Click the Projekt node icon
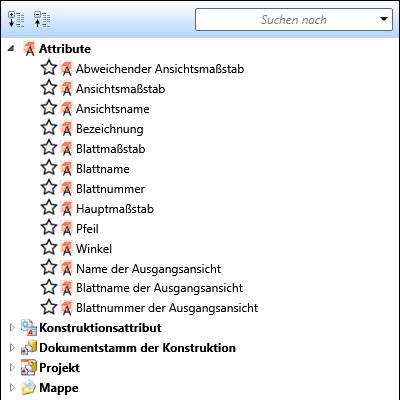Screen dimensions: 400x400 click(x=29, y=368)
